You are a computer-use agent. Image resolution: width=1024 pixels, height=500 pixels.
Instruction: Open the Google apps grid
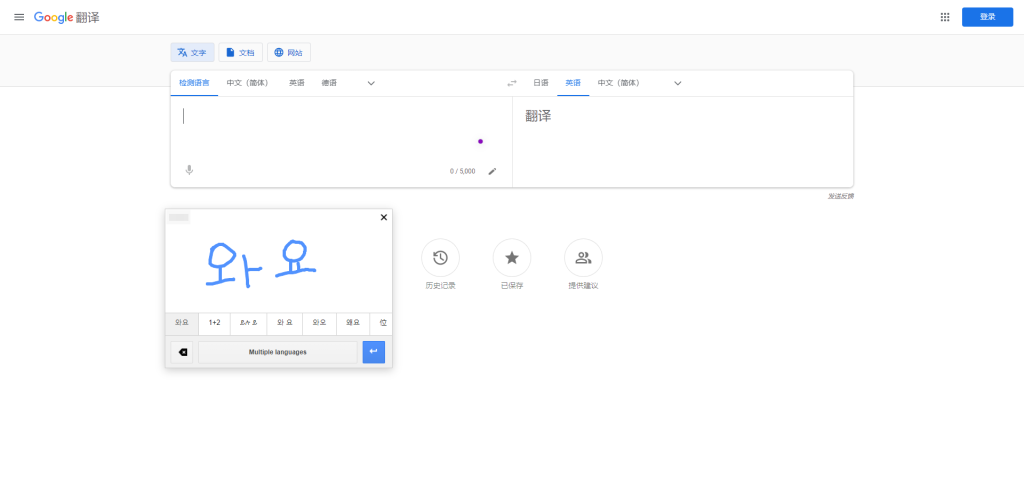tap(944, 17)
